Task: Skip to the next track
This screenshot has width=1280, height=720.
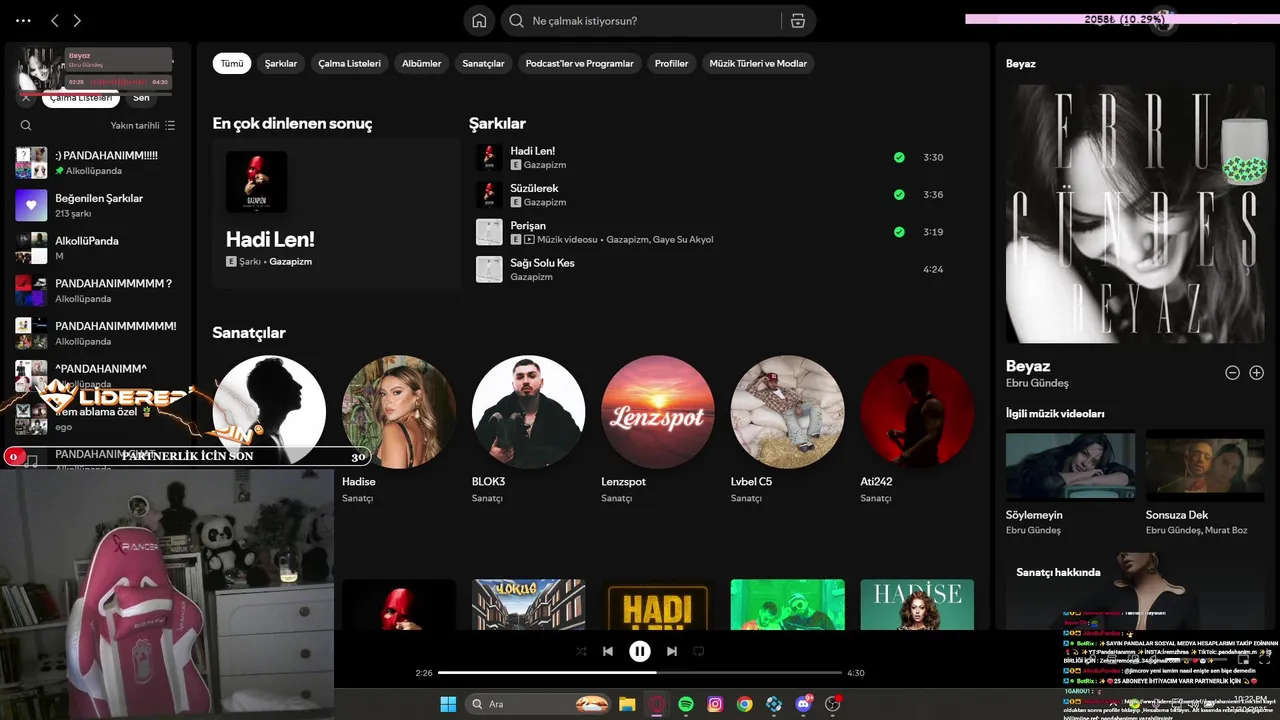Action: coord(672,651)
